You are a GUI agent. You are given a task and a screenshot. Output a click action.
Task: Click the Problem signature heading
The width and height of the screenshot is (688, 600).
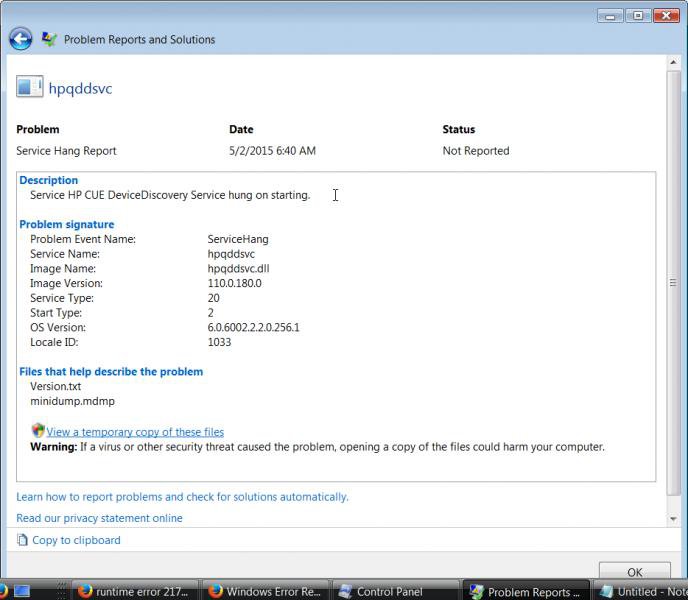click(67, 224)
